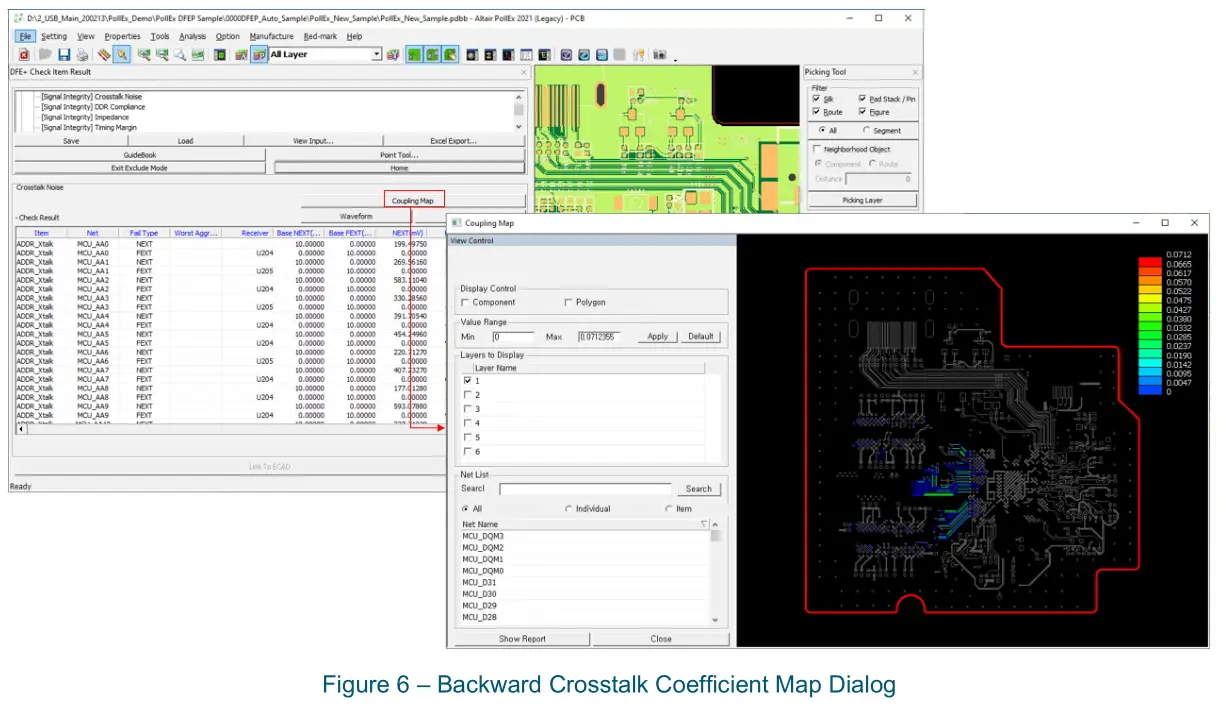Click the Net Name column filter arrow
The width and height of the screenshot is (1226, 715).
point(704,524)
